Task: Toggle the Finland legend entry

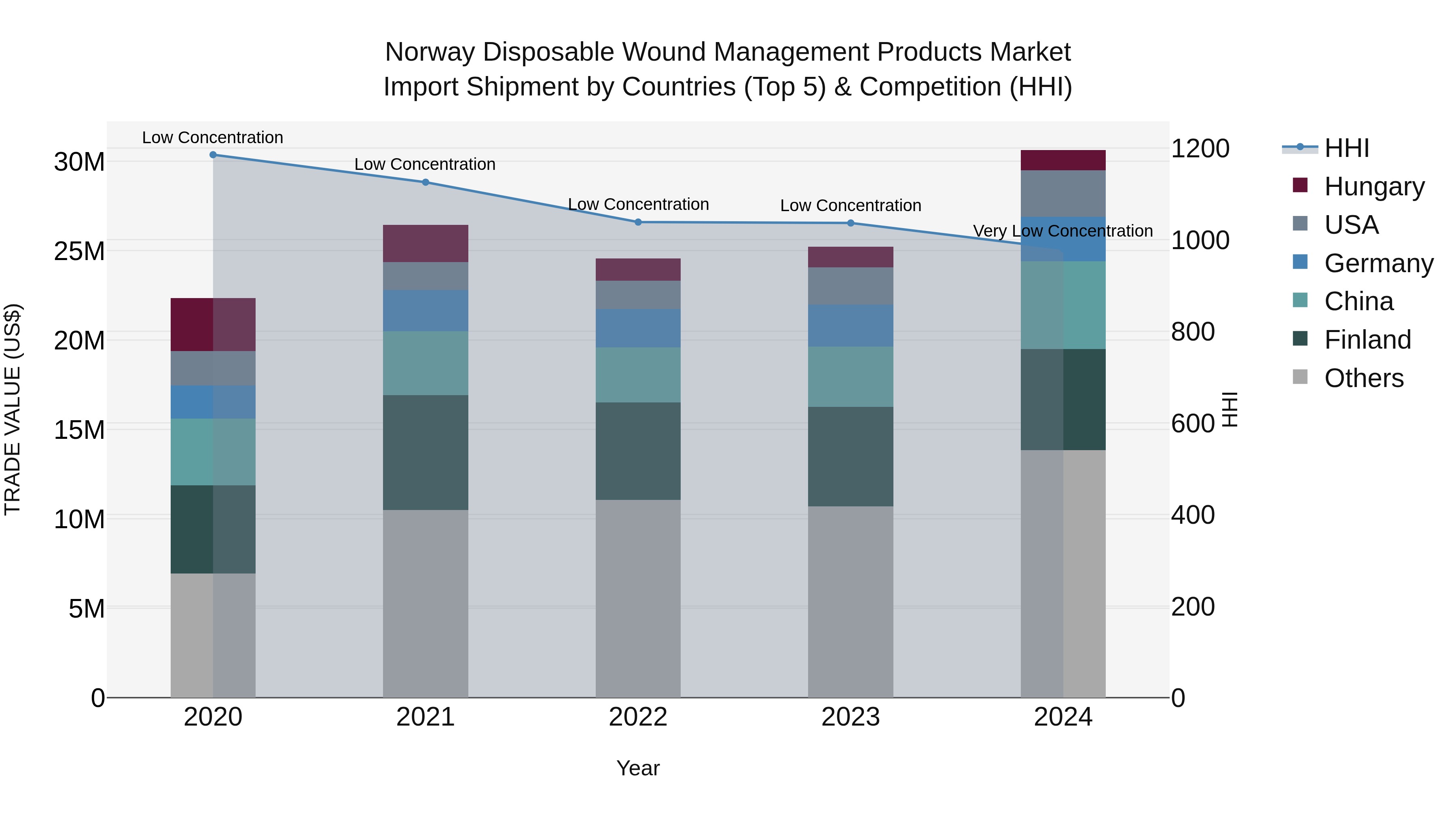Action: (1352, 339)
